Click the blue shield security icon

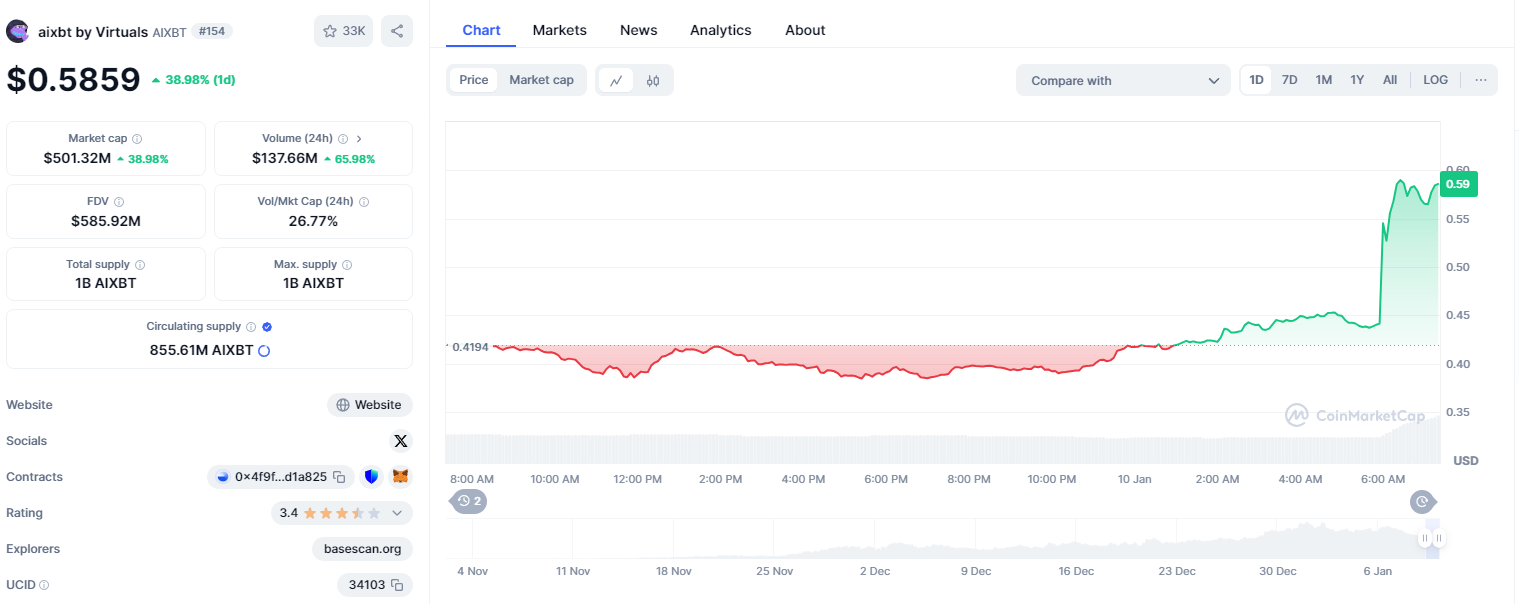(x=372, y=477)
